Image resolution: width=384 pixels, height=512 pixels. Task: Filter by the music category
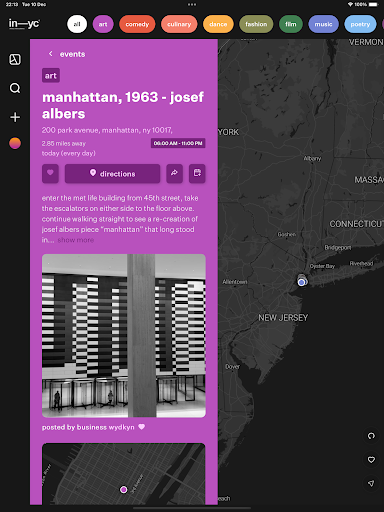point(323,24)
